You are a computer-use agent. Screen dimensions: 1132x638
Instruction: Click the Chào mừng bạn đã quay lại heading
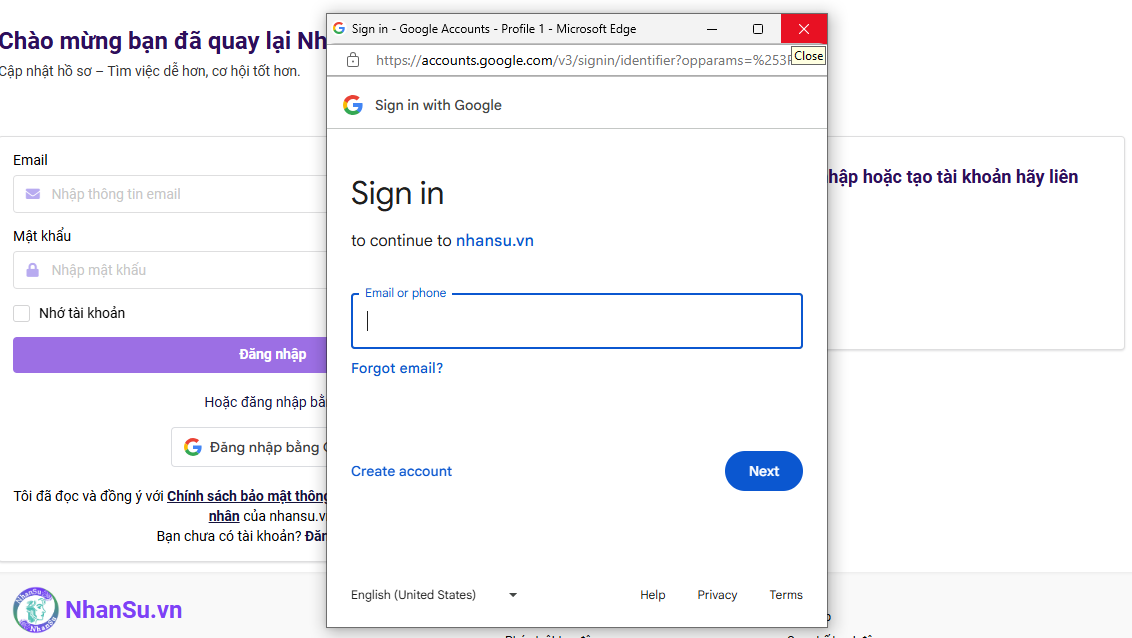[163, 40]
